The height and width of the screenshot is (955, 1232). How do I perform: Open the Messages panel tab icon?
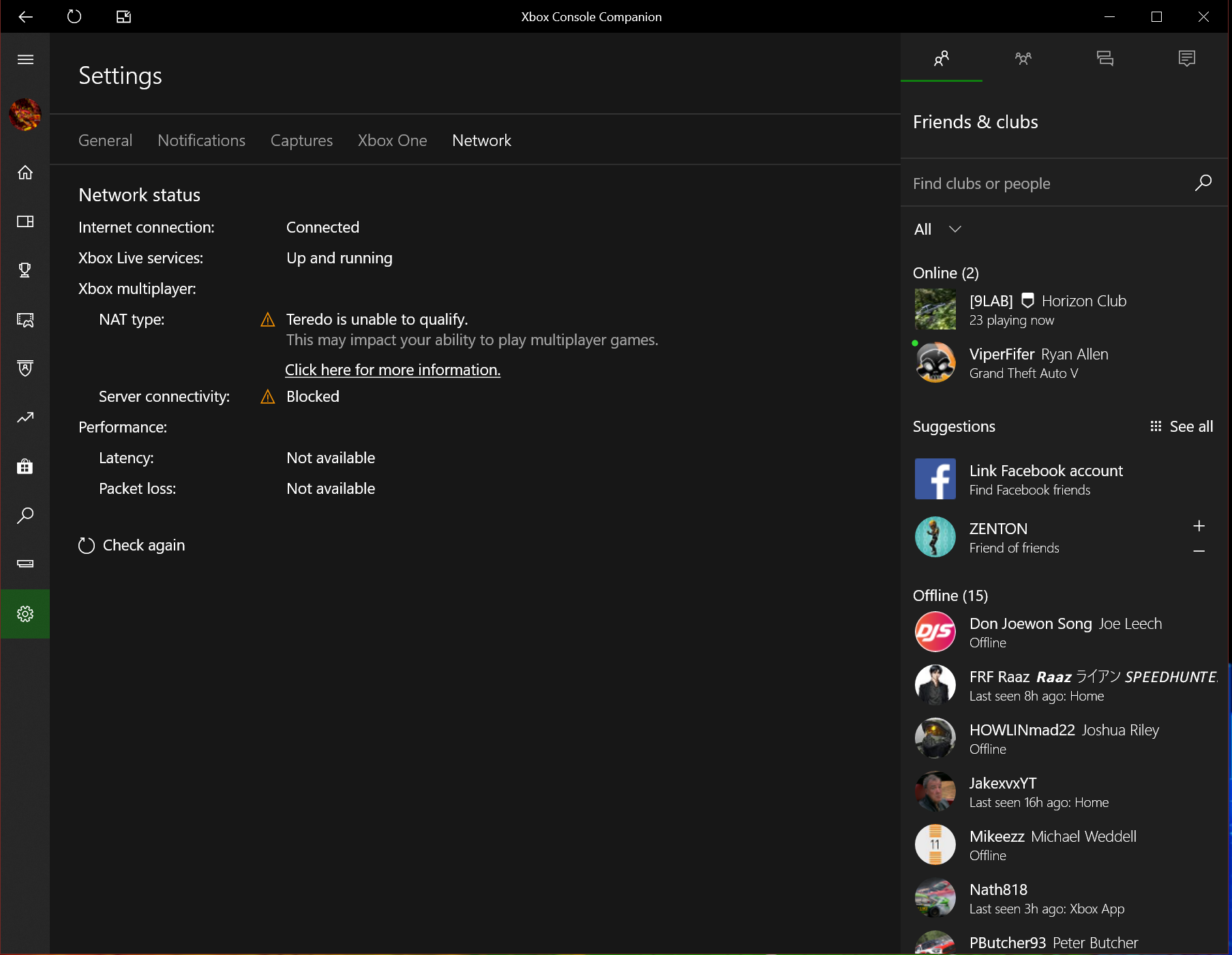click(x=1105, y=59)
